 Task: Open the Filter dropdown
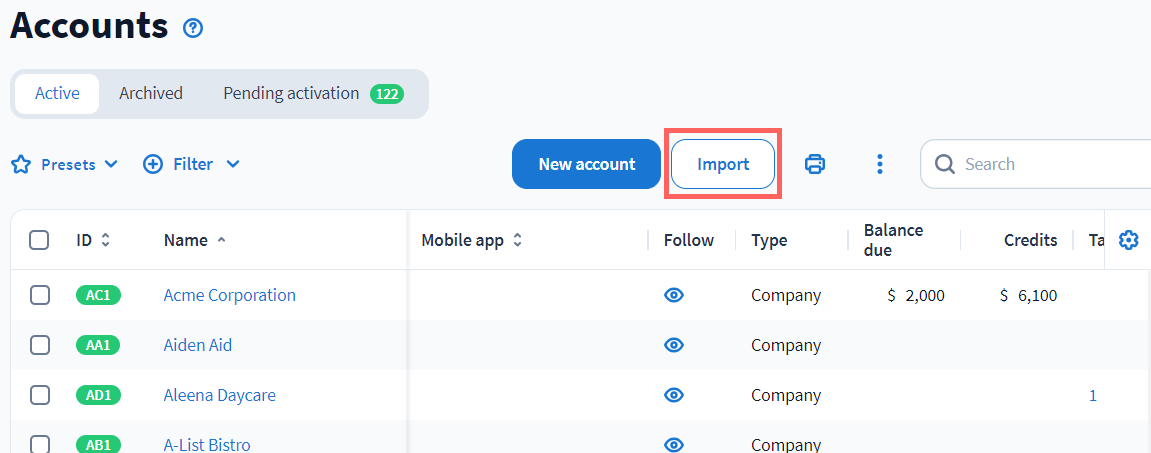(x=192, y=164)
